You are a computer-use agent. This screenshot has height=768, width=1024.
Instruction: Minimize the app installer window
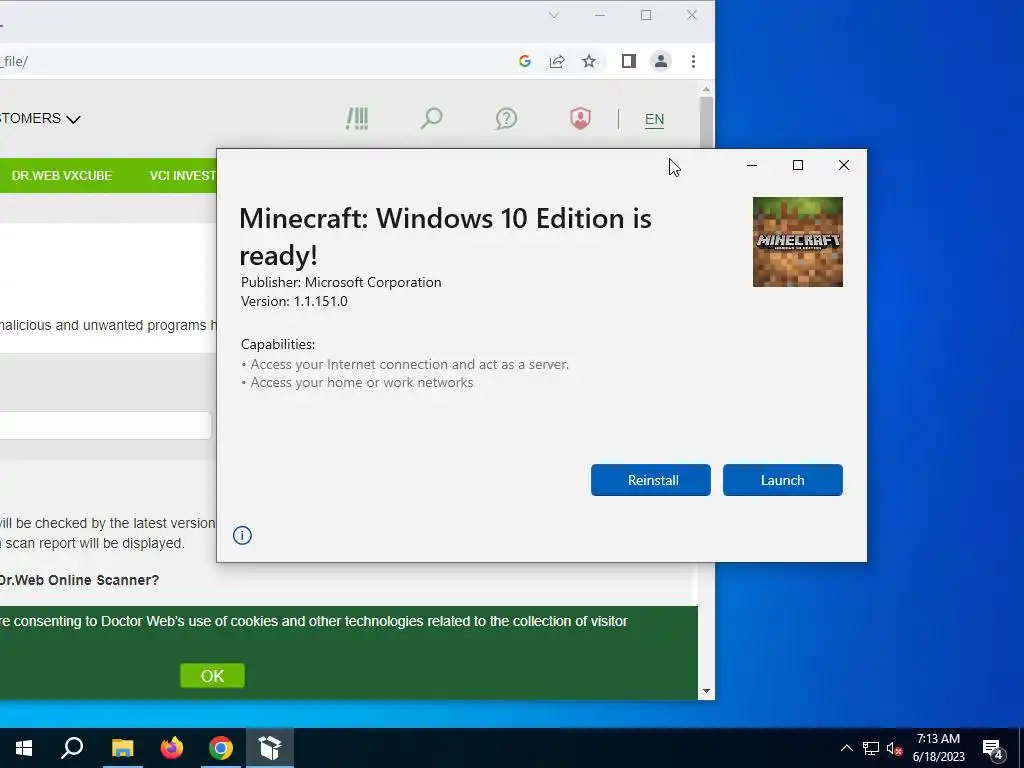[752, 165]
